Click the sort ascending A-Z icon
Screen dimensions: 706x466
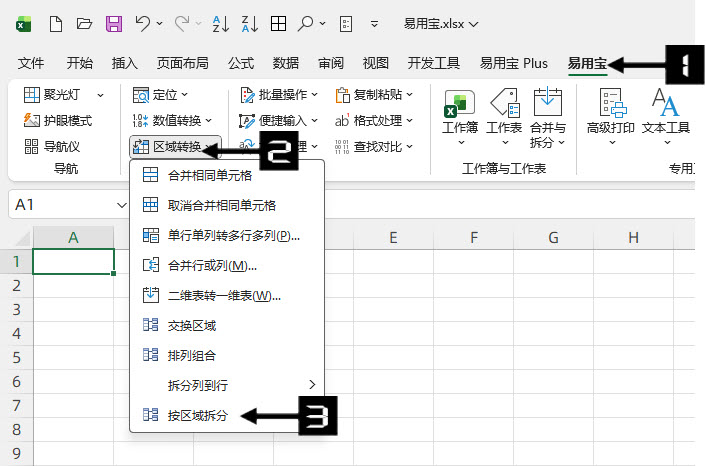click(x=219, y=23)
